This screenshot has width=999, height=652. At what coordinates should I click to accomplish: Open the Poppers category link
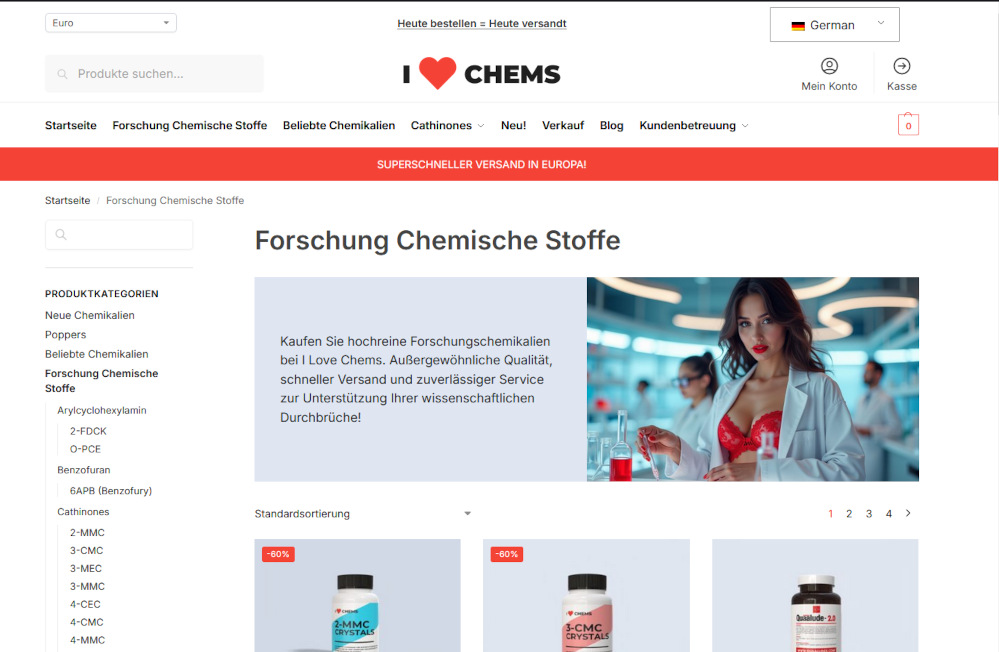pos(65,335)
